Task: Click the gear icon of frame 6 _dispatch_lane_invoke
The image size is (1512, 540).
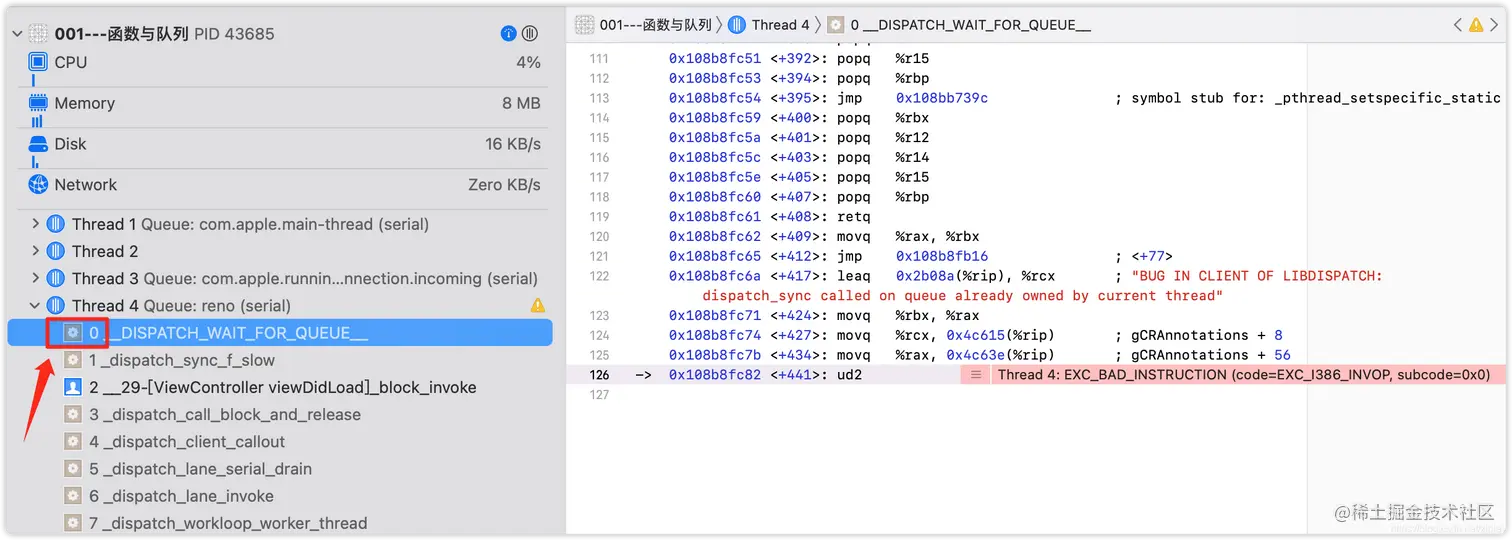Action: pyautogui.click(x=73, y=495)
